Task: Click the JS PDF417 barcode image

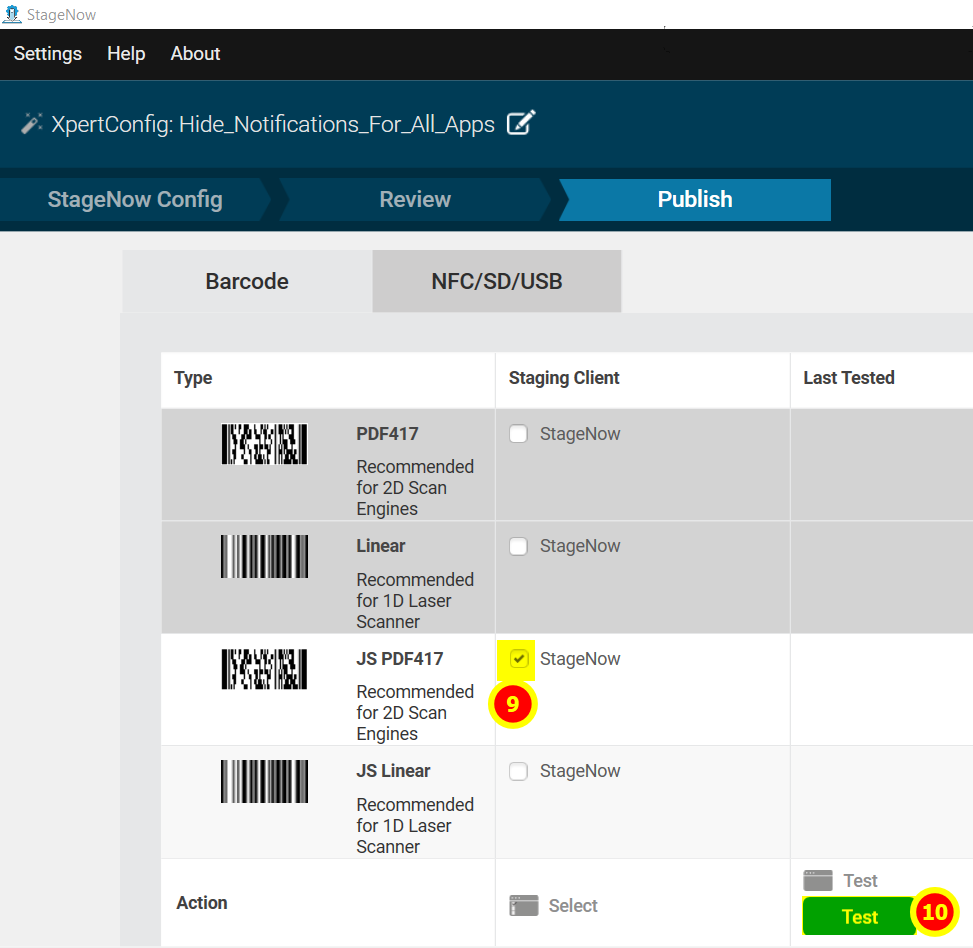Action: [264, 669]
